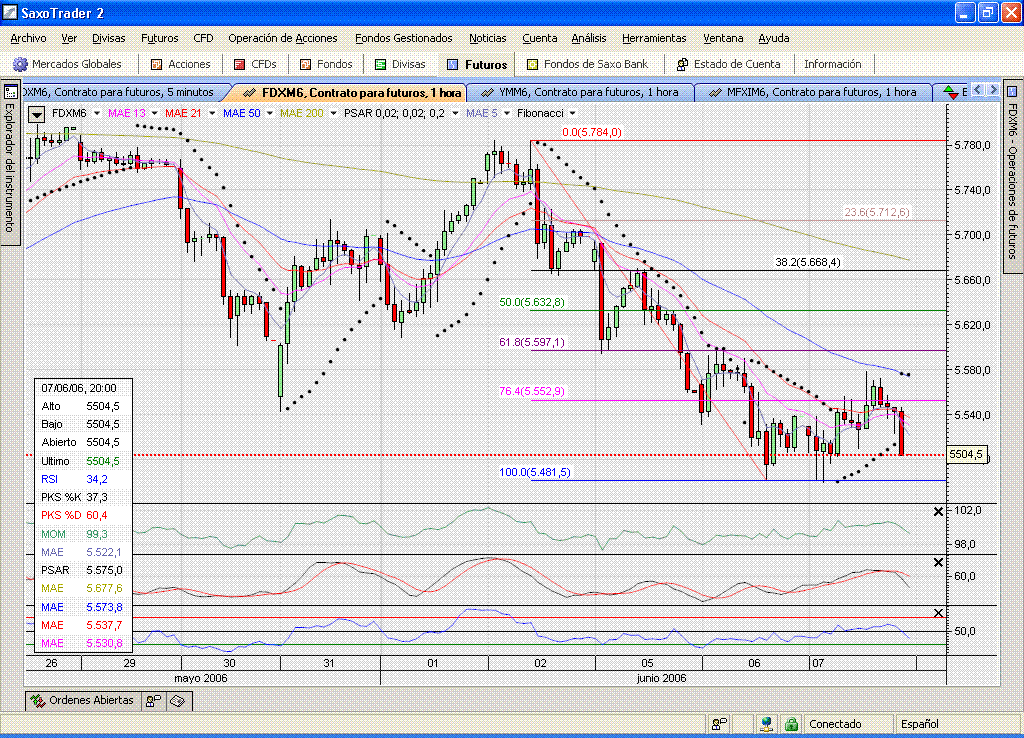Expand the MAE 21 dropdown arrow
Screen dimensions: 1024x738
(x=212, y=113)
